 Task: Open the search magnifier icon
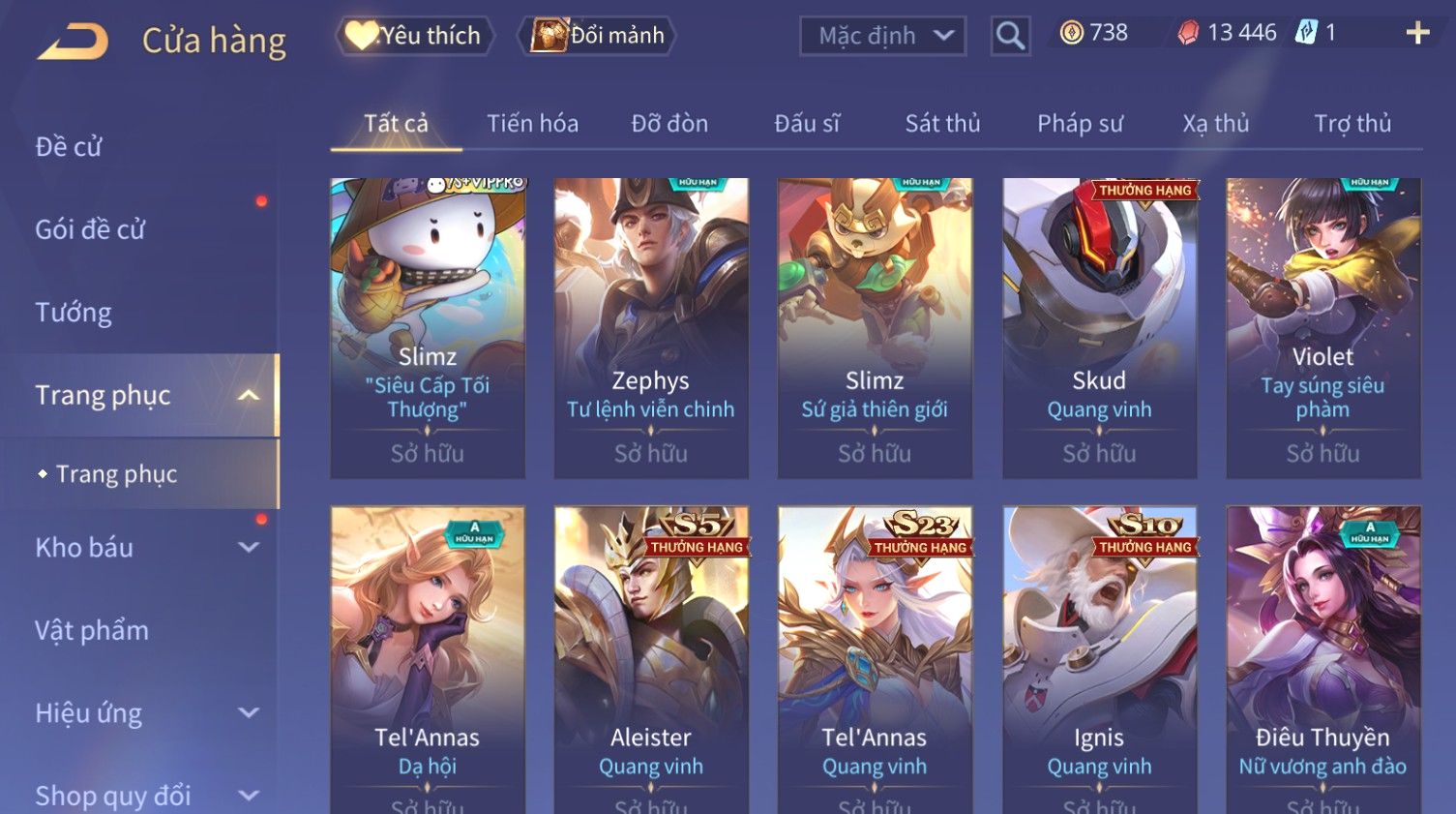click(x=1010, y=36)
